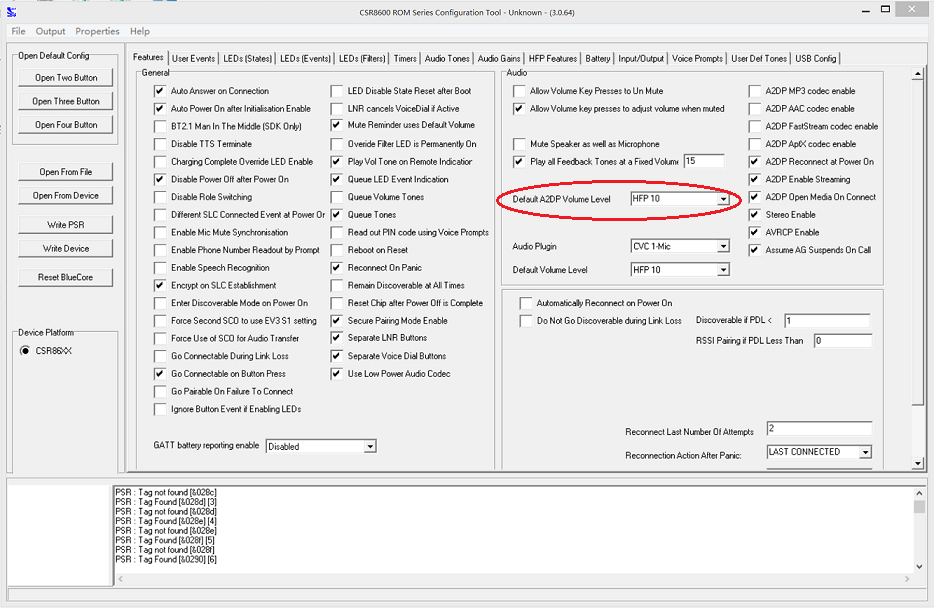Click the features panel scroll down arrow
934x608 pixels.
coord(917,463)
